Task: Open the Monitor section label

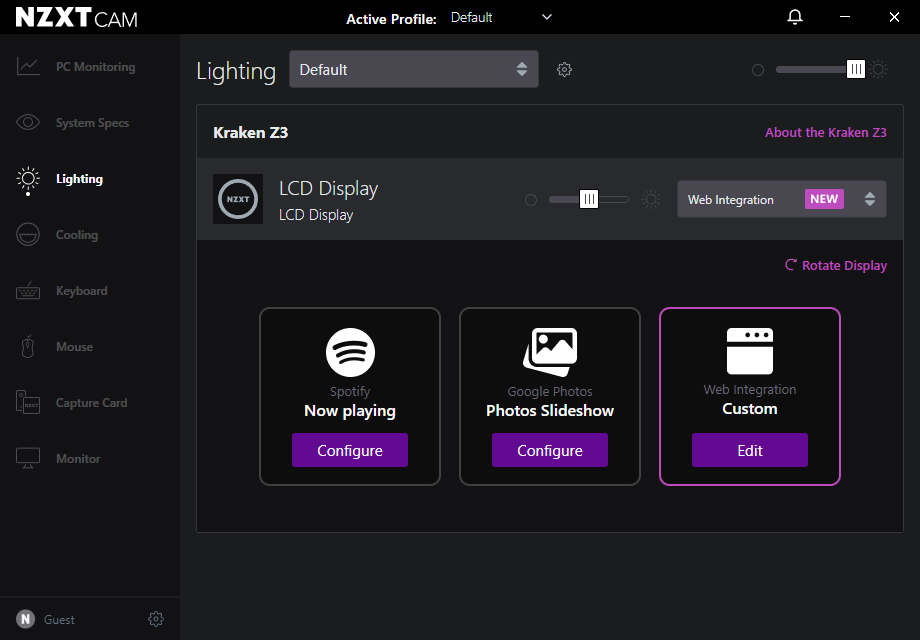Action: click(x=78, y=459)
